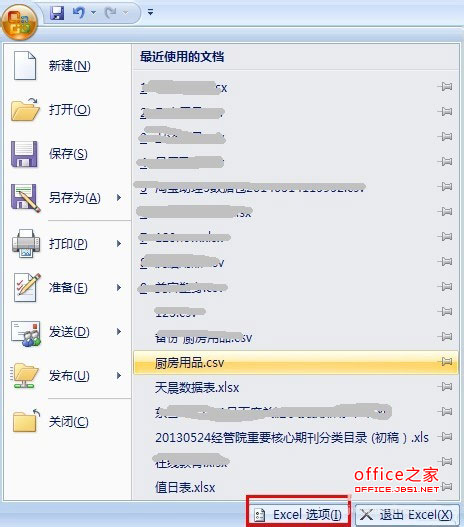Click the 退出 Excel(X) button
464x527 pixels.
pyautogui.click(x=407, y=514)
